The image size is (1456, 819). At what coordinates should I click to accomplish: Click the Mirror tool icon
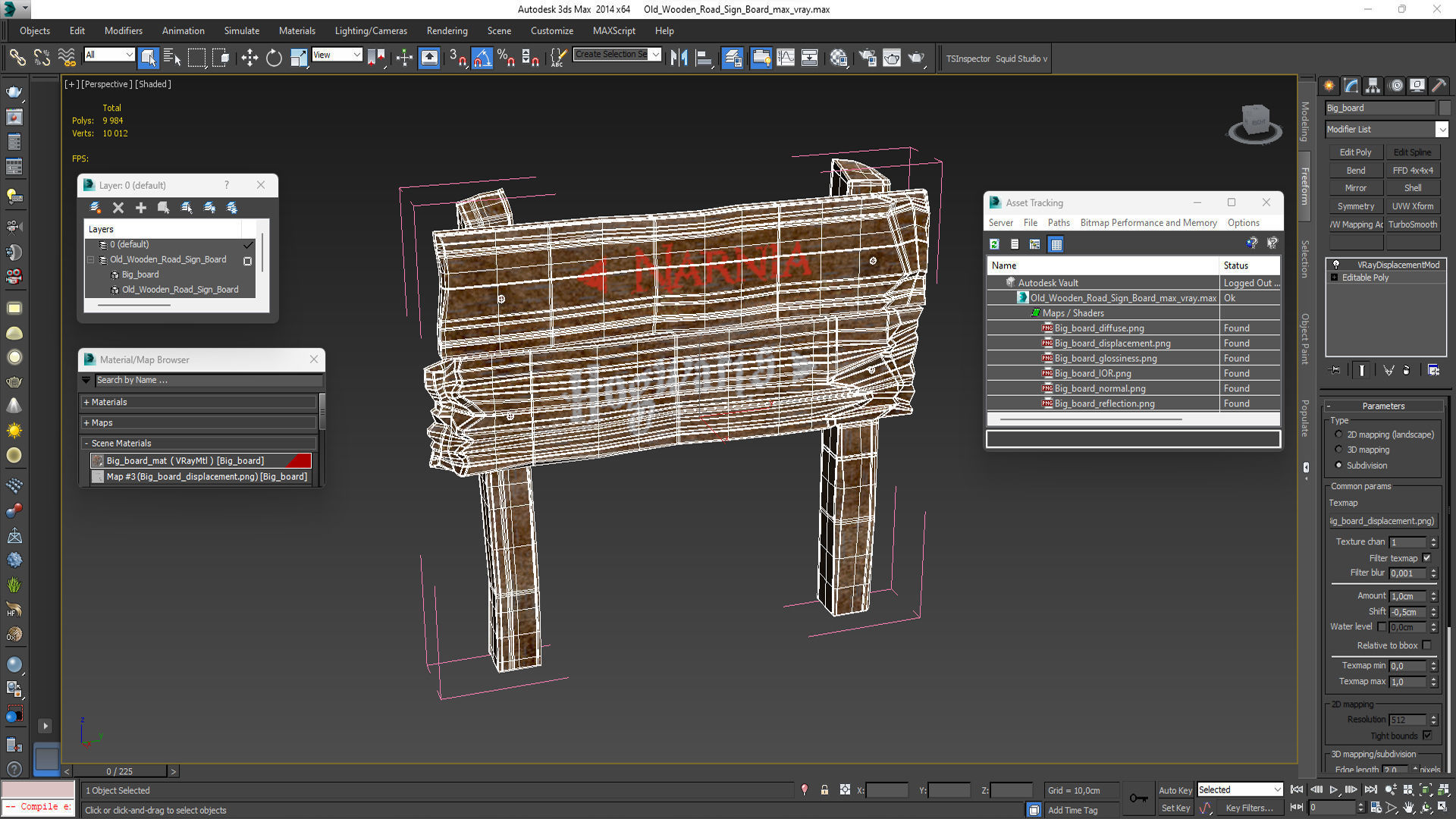(x=679, y=58)
